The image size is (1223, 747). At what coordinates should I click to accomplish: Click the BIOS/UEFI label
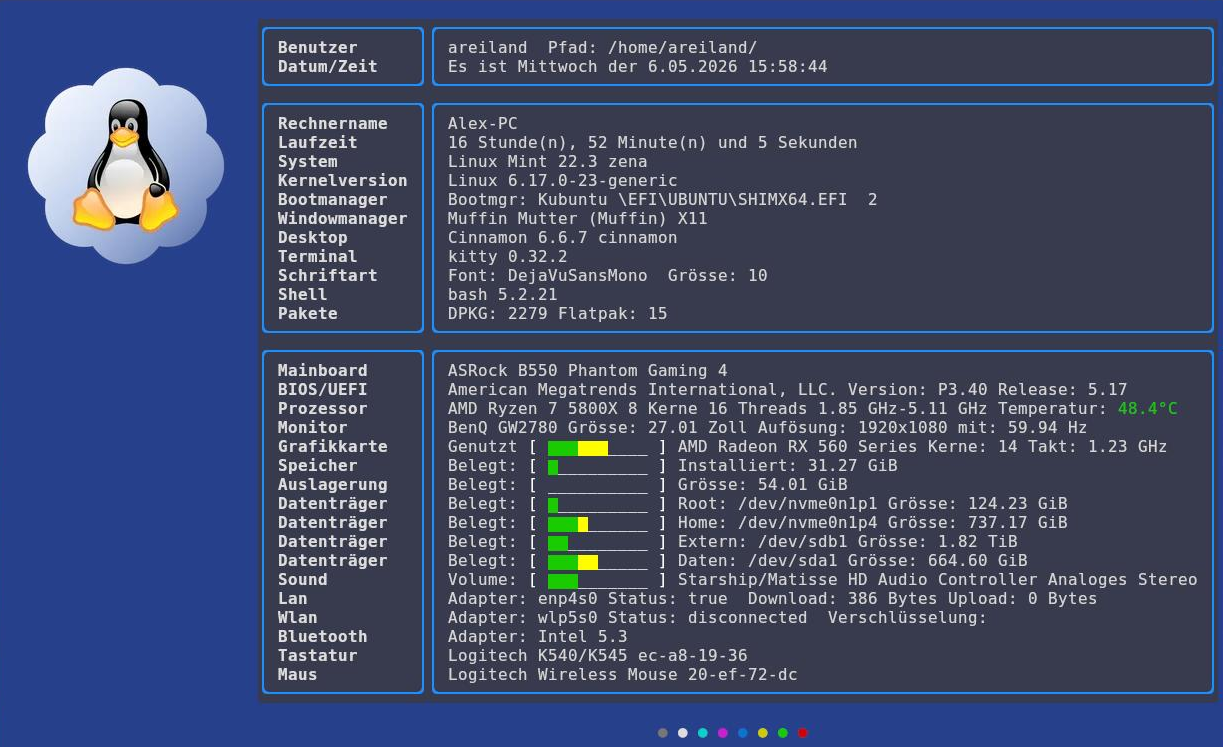323,390
